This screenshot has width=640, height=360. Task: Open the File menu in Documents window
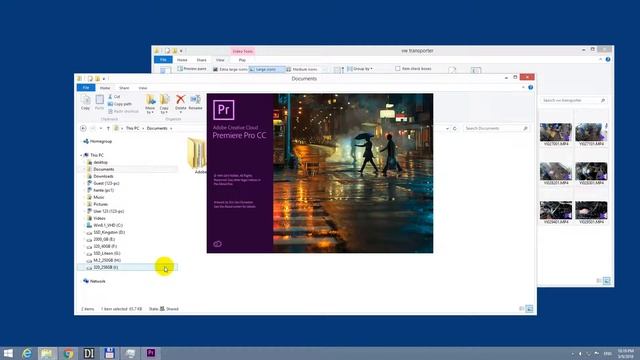[86, 88]
